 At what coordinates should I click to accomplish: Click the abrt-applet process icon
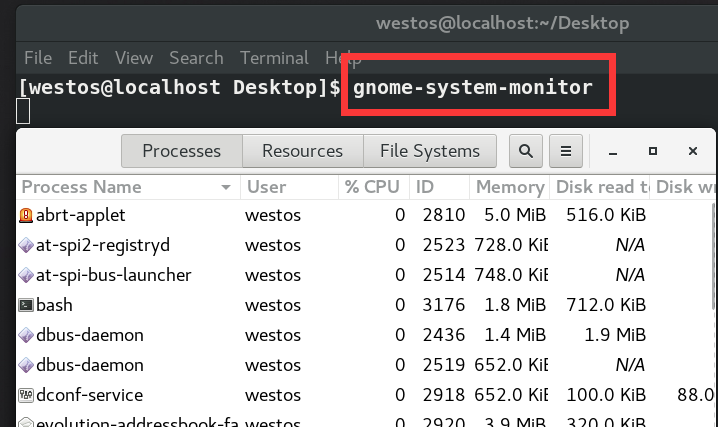pyautogui.click(x=26, y=215)
